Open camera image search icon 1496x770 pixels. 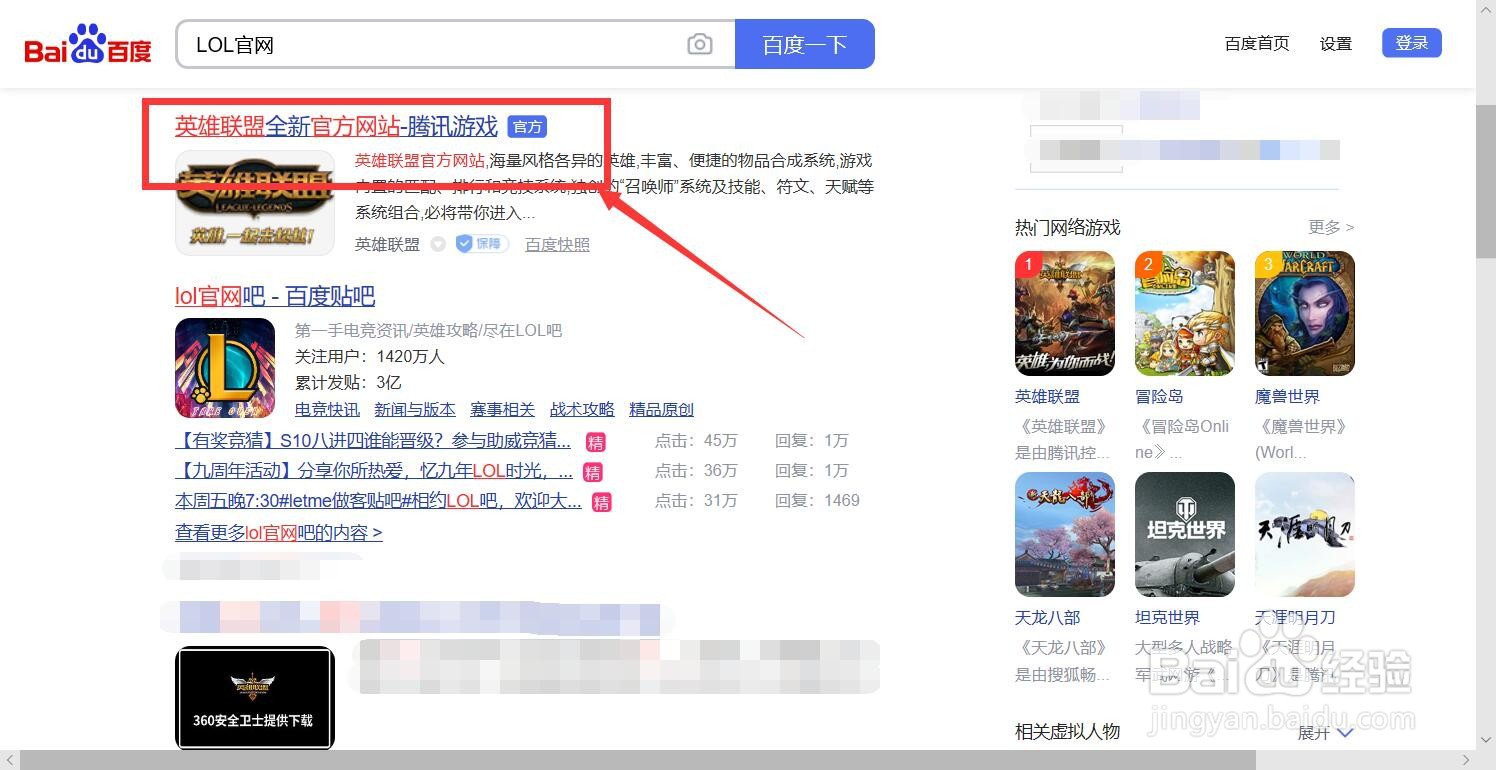click(700, 44)
